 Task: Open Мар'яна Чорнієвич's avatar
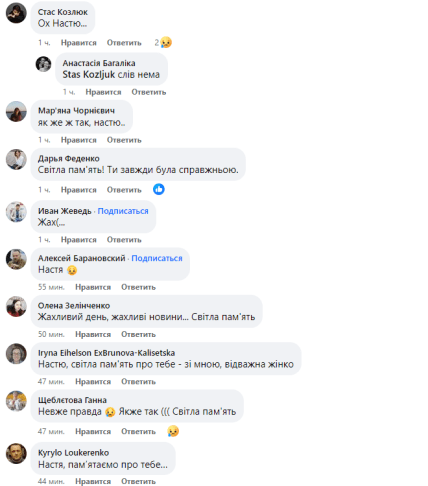click(x=16, y=112)
